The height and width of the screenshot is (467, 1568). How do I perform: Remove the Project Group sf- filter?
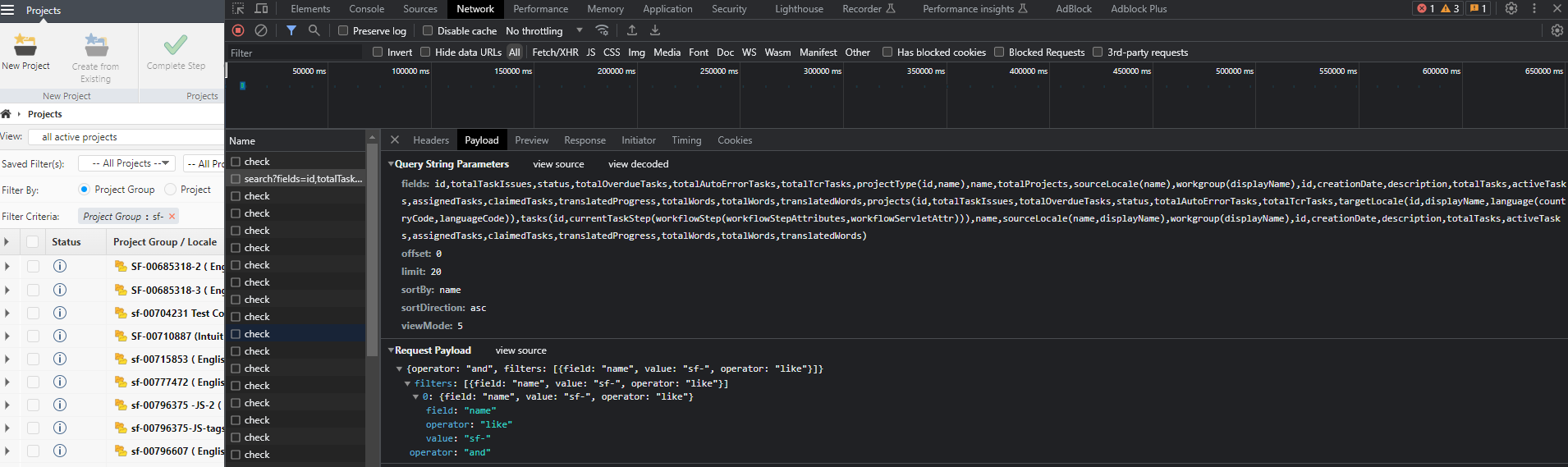click(x=172, y=217)
